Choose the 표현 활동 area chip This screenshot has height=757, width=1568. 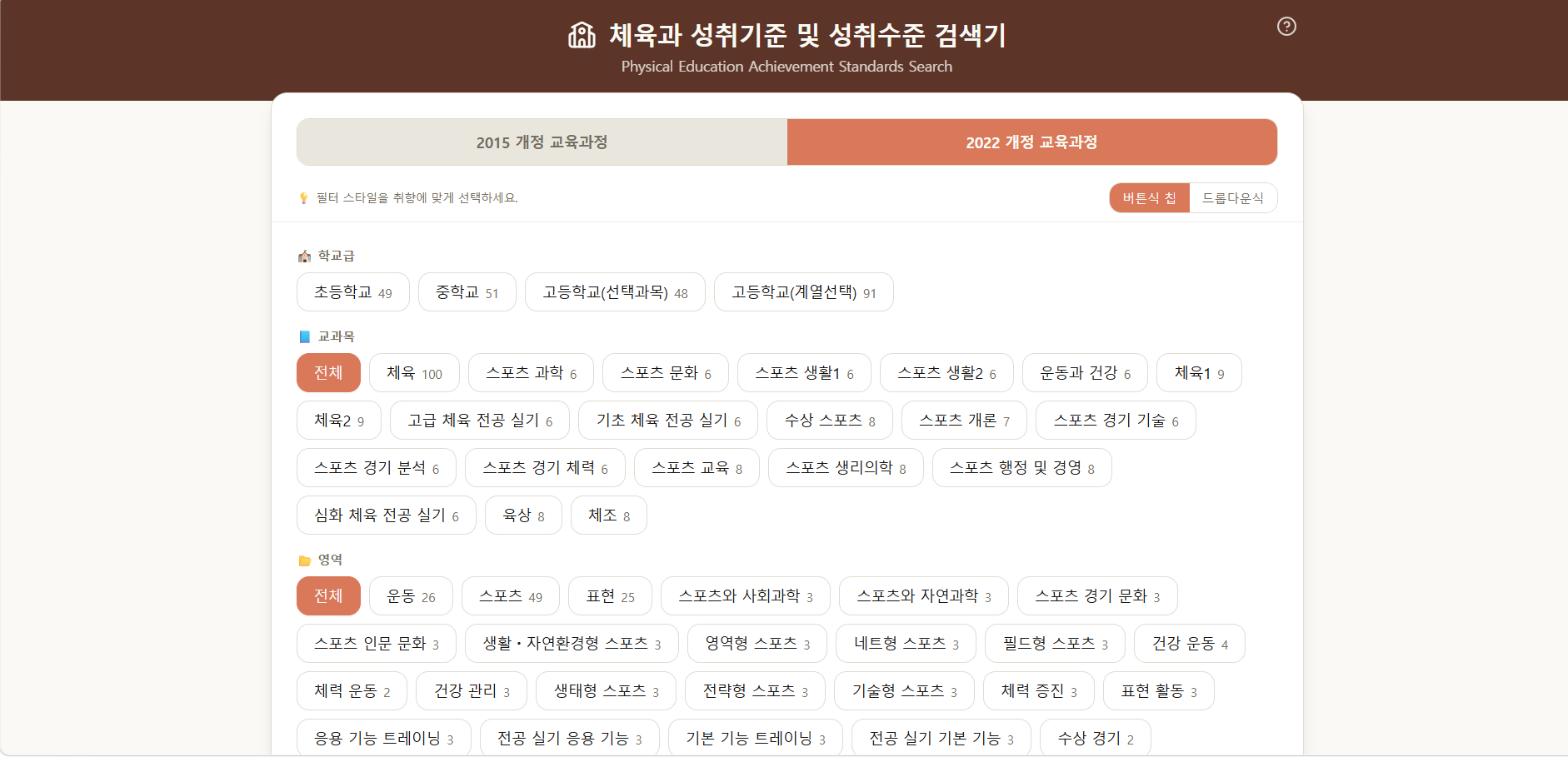coord(1159,691)
